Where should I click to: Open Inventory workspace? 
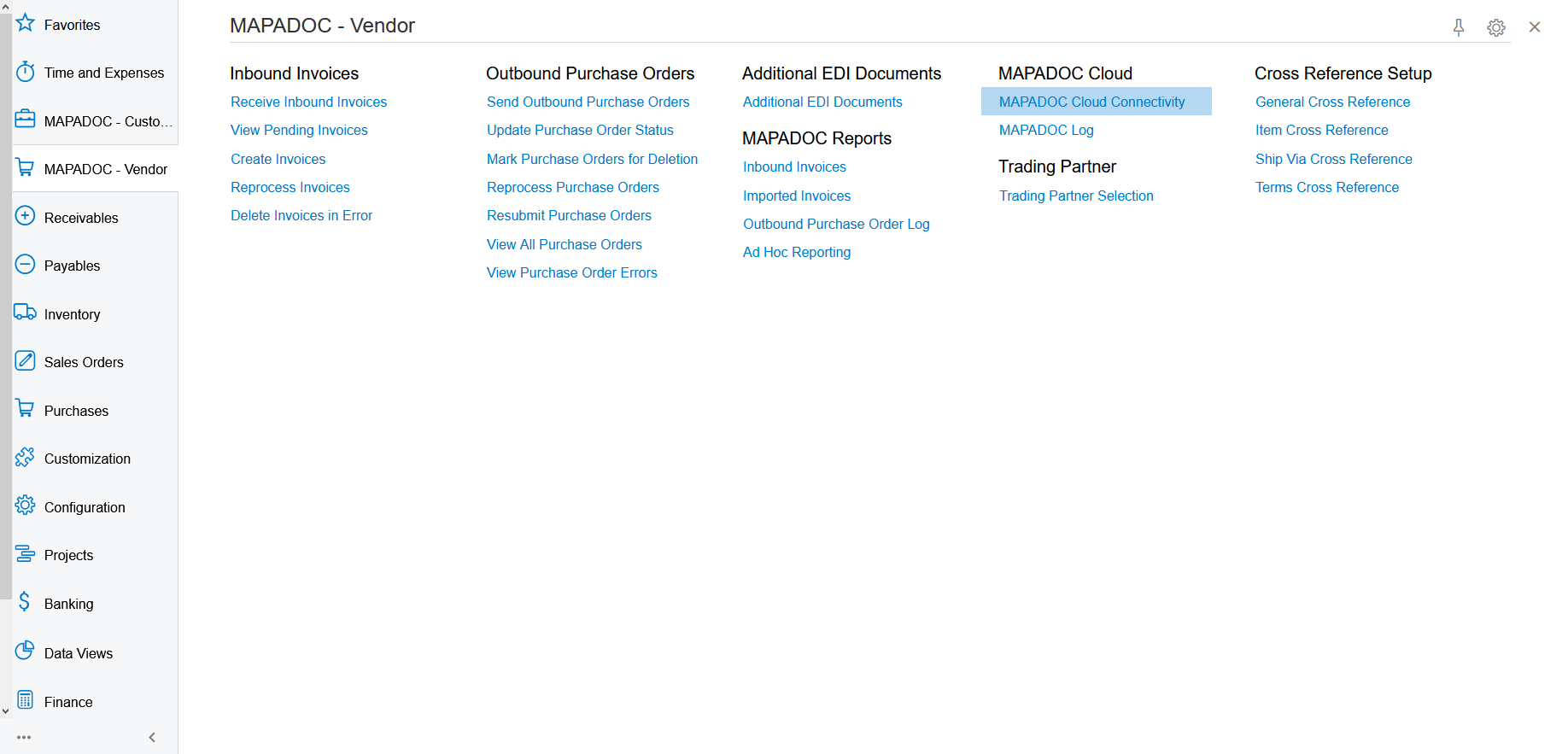pyautogui.click(x=72, y=314)
